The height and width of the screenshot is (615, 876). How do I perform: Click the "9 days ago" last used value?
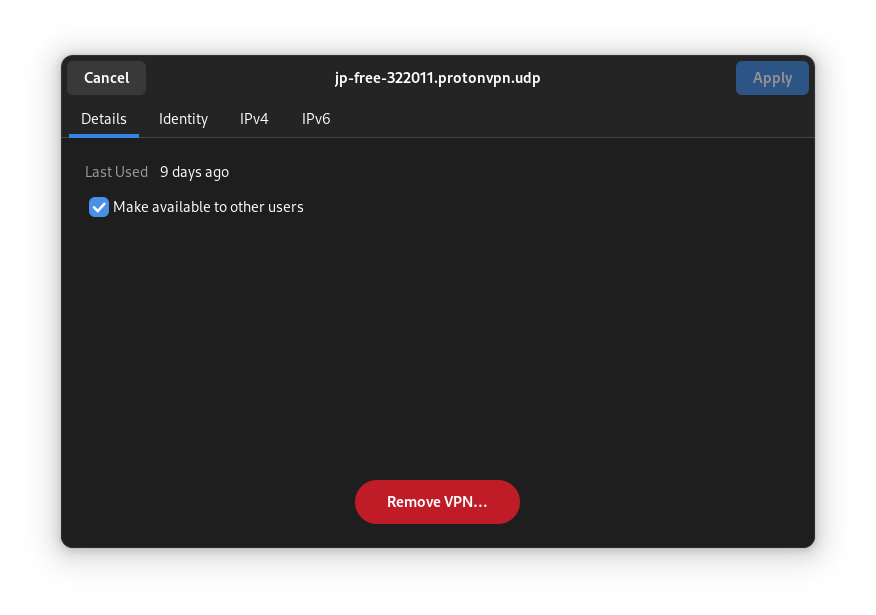point(194,172)
